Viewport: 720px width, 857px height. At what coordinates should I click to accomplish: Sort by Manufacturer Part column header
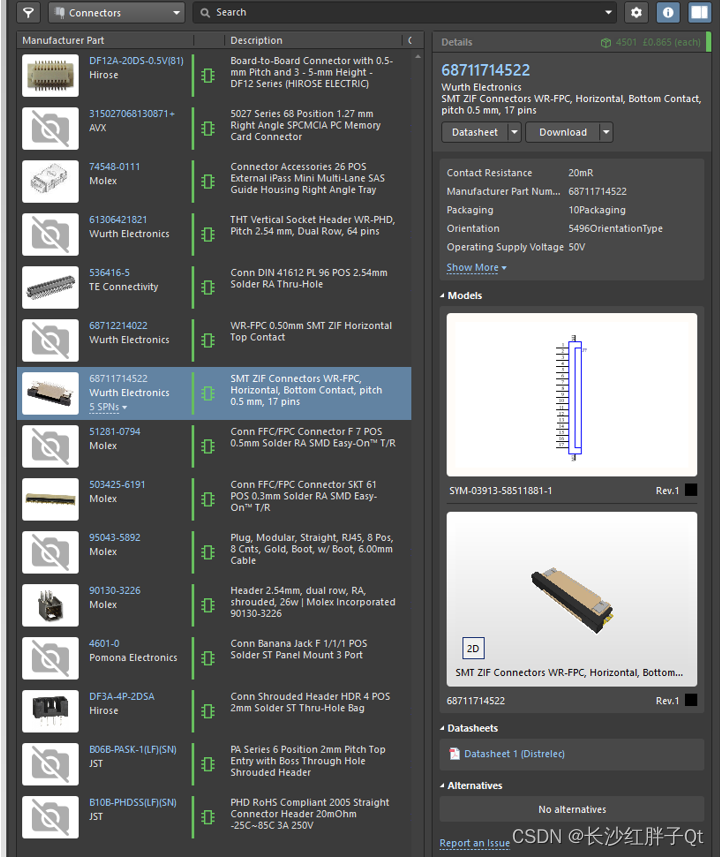tap(63, 40)
